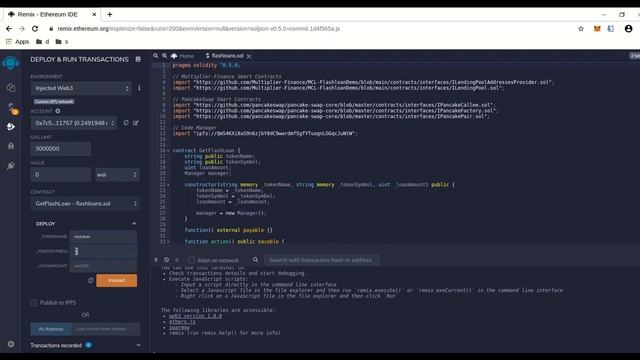The height and width of the screenshot is (360, 640).
Task: Open the MetaMask fox extension
Action: [597, 29]
